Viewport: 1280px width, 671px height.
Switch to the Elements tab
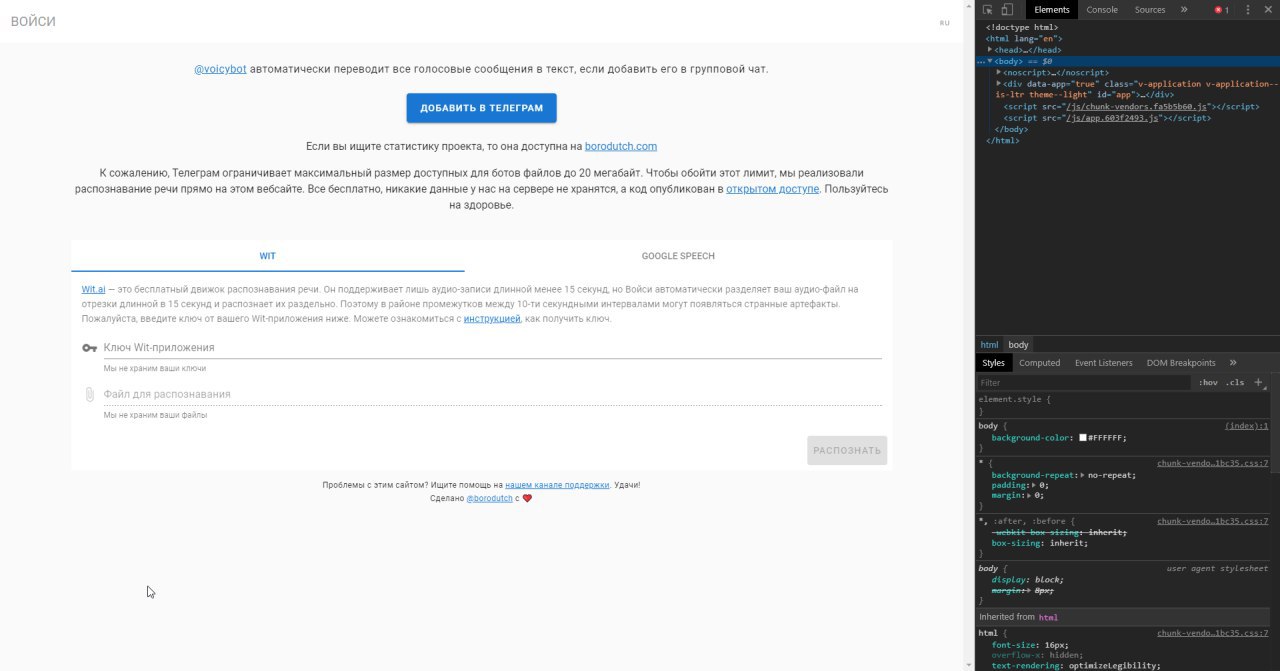(x=1051, y=10)
